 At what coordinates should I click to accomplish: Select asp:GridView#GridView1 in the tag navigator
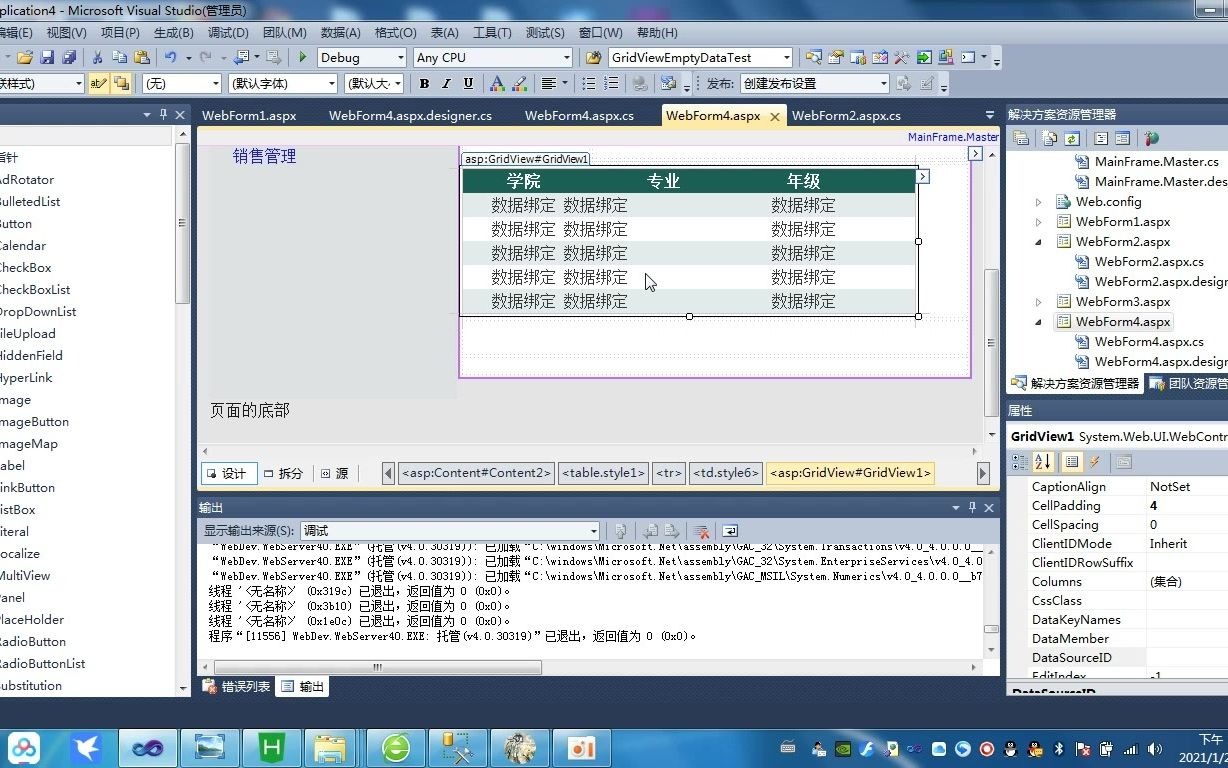click(850, 473)
